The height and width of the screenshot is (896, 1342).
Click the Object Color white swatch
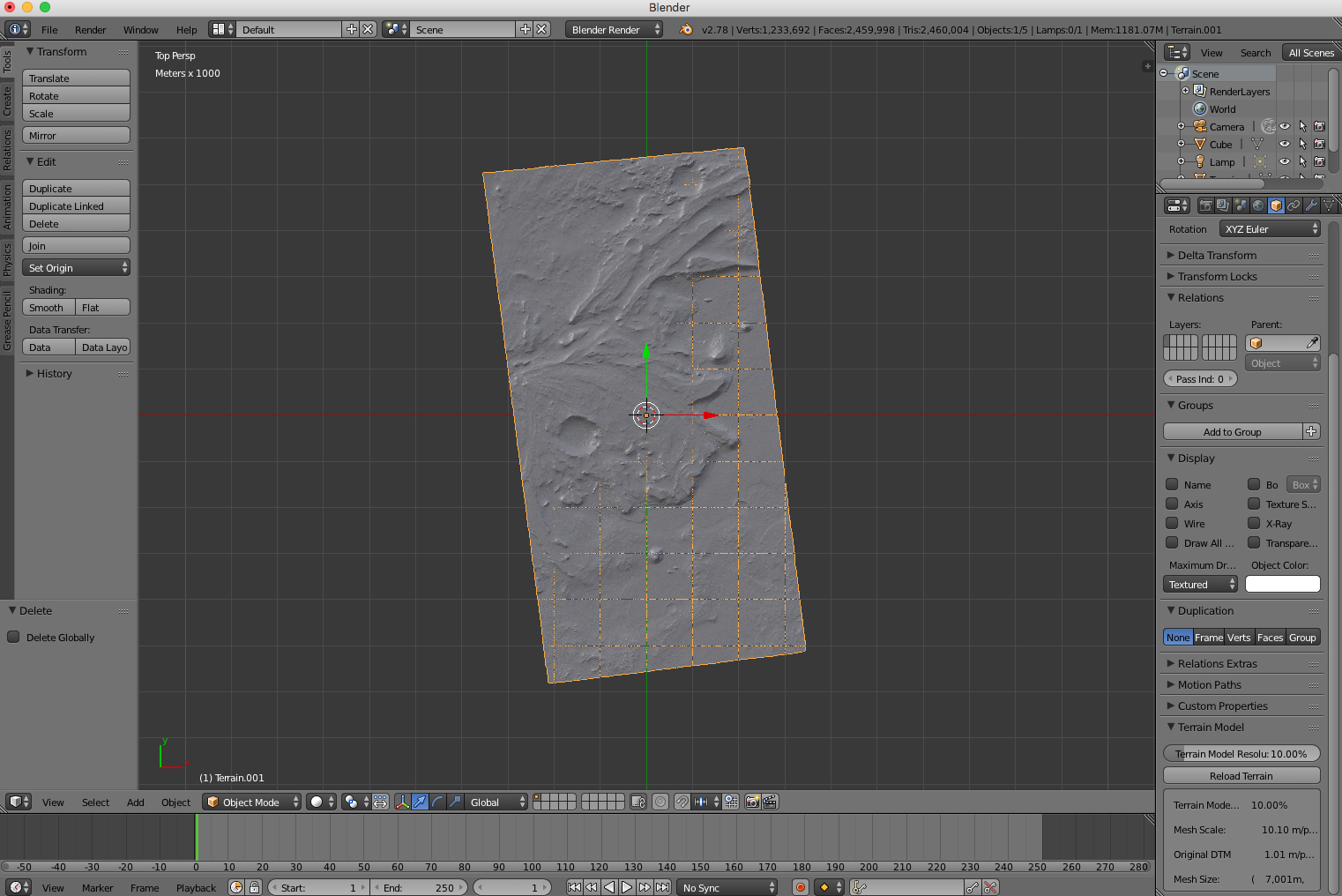pos(1283,584)
